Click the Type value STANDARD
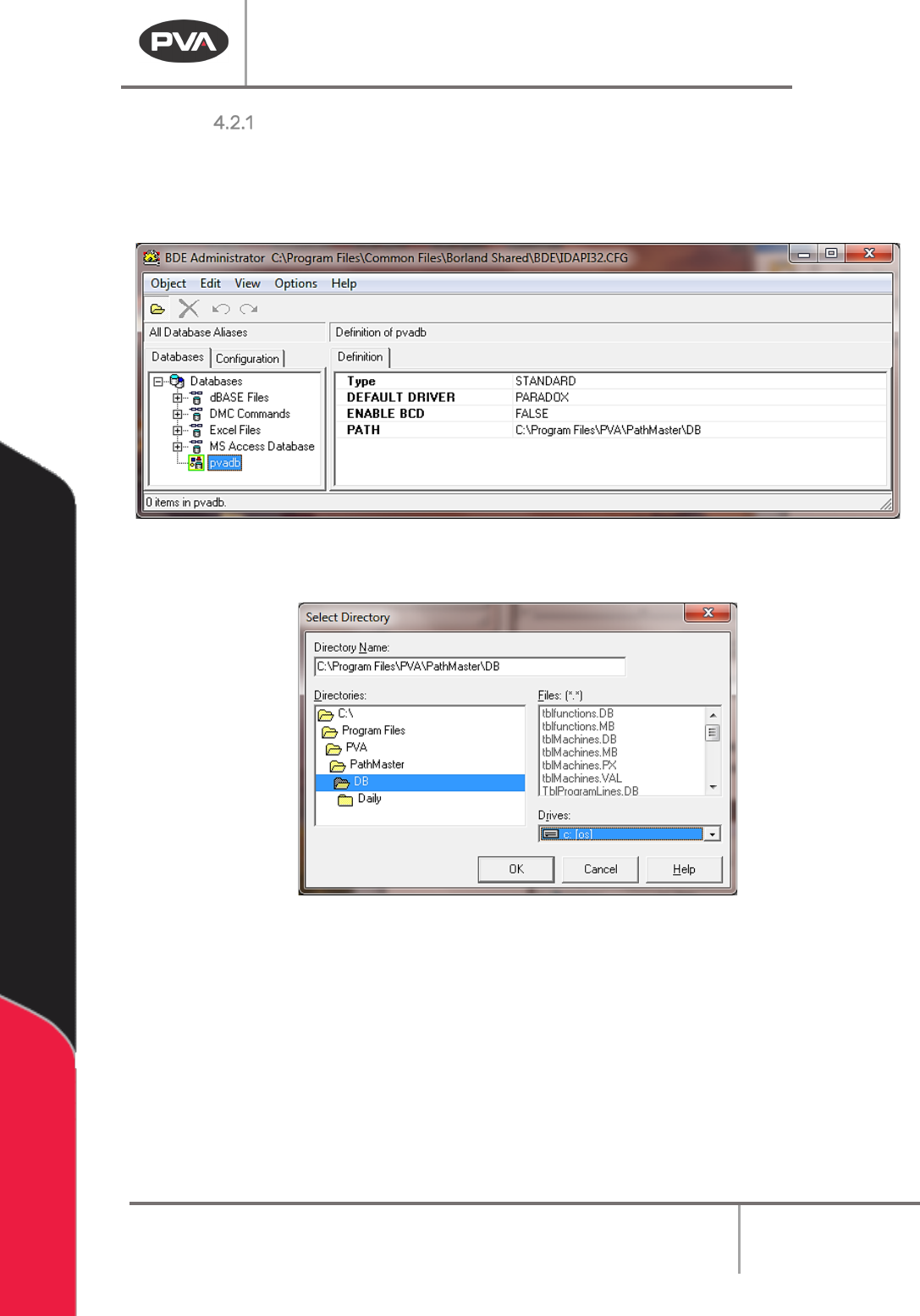This screenshot has height=1316, width=920. point(545,382)
